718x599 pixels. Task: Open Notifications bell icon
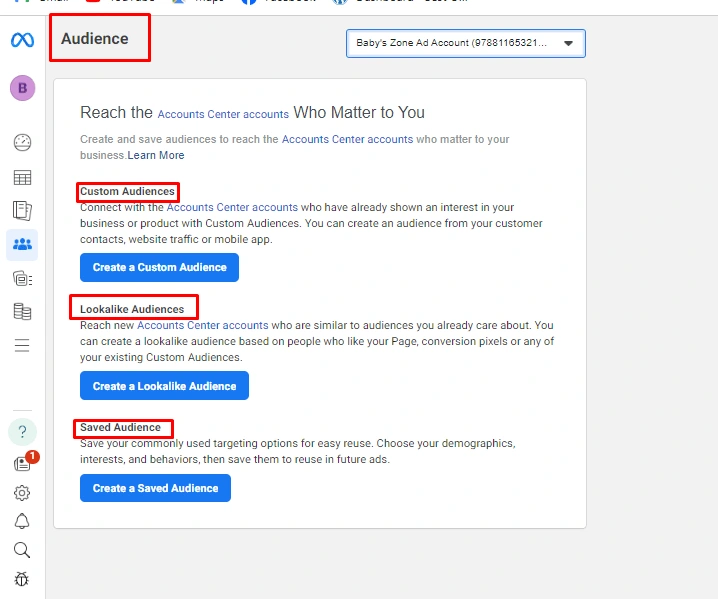pyautogui.click(x=22, y=521)
